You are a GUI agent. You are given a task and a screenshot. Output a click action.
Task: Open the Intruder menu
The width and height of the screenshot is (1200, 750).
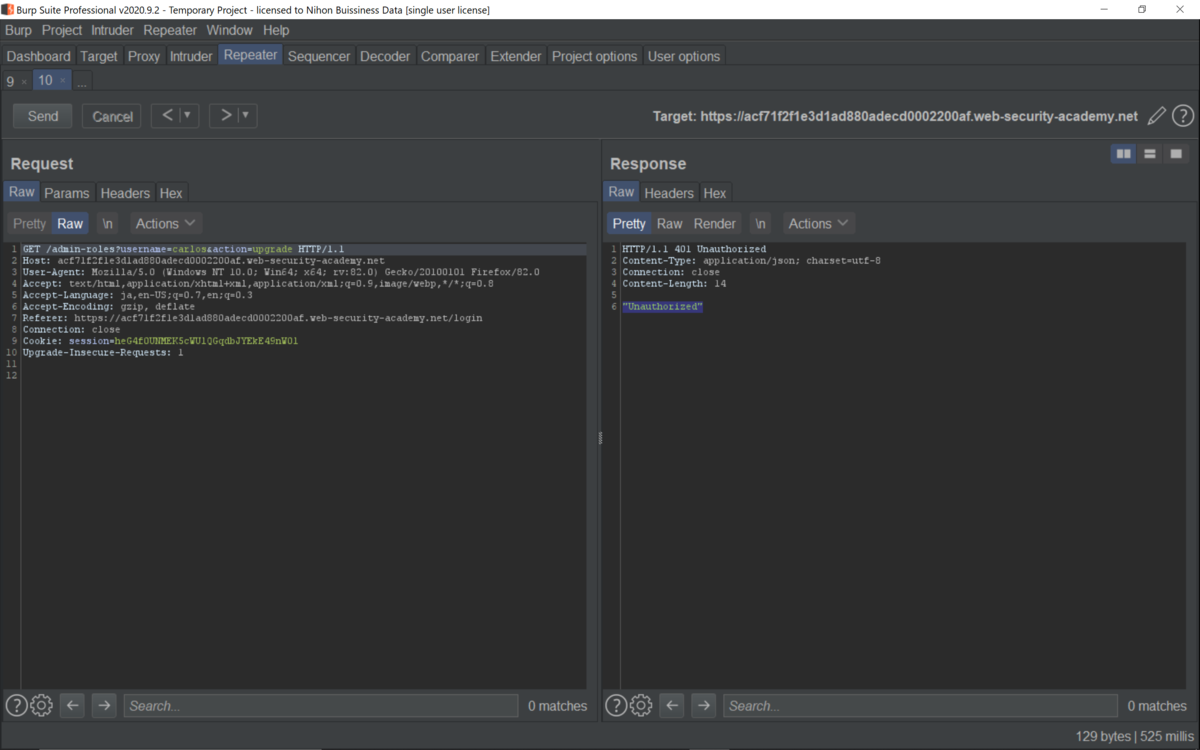[112, 30]
